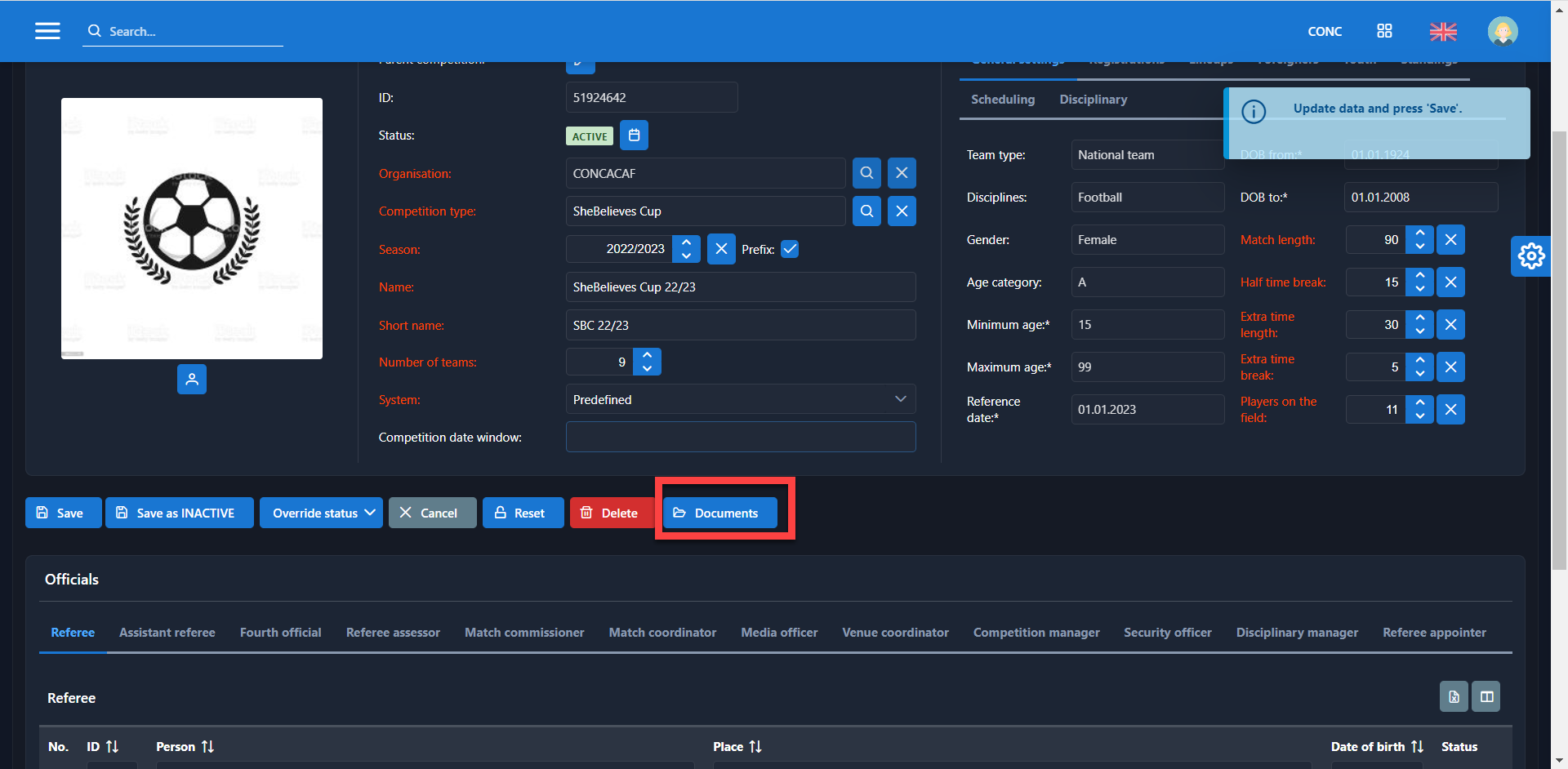Increase the Number of teams value
Viewport: 1568px width, 769px height.
point(647,355)
